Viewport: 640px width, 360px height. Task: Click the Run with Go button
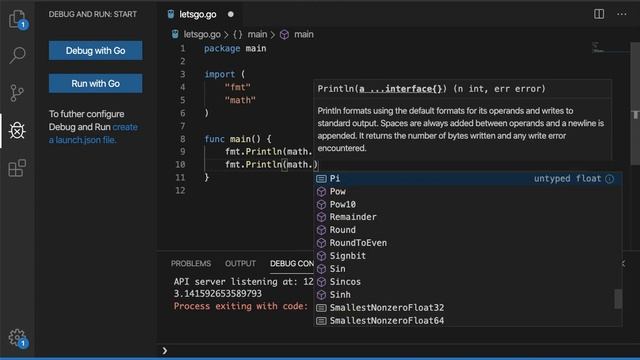coord(96,83)
